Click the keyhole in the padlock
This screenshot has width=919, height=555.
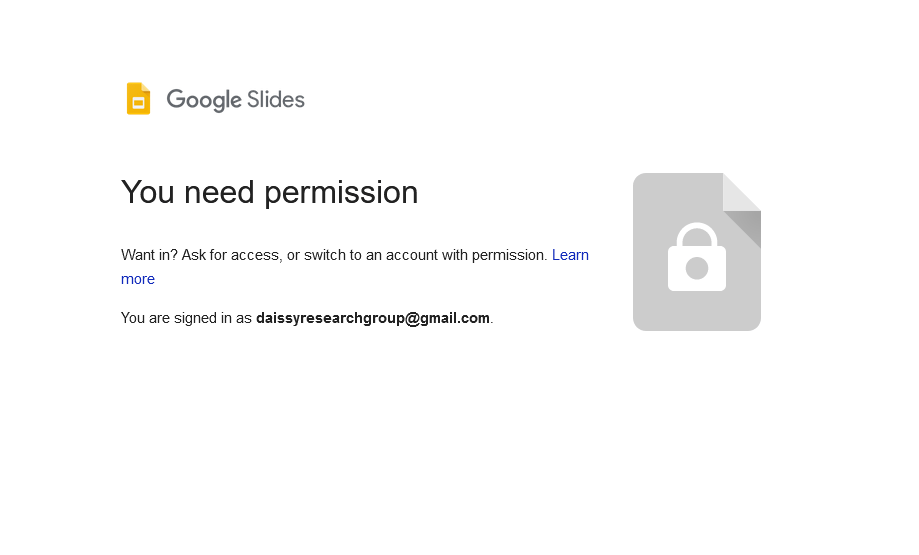tap(697, 268)
